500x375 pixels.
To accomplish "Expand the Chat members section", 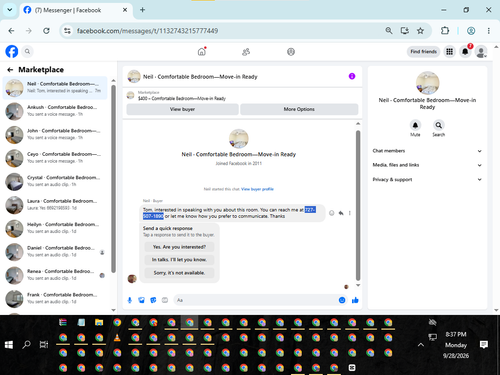I will [427, 151].
